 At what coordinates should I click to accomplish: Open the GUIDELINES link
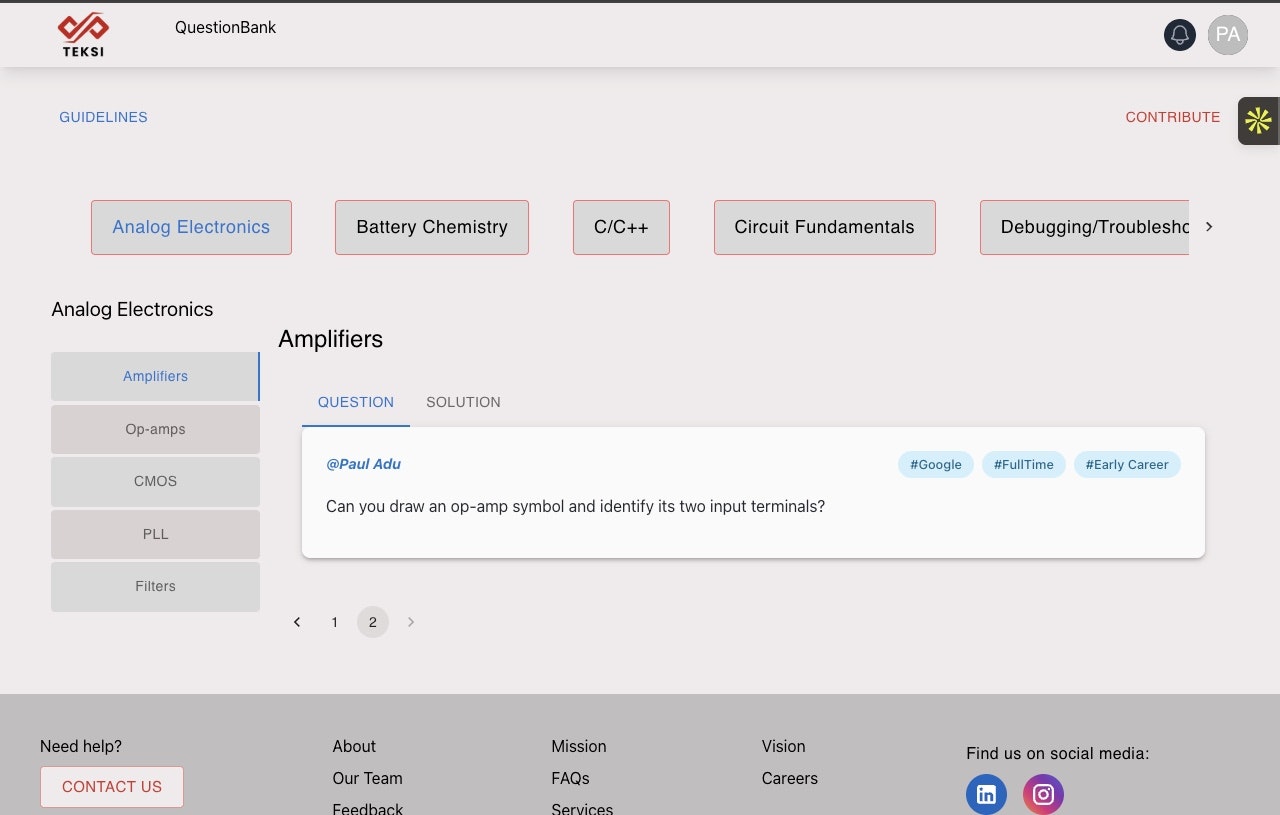pyautogui.click(x=103, y=117)
